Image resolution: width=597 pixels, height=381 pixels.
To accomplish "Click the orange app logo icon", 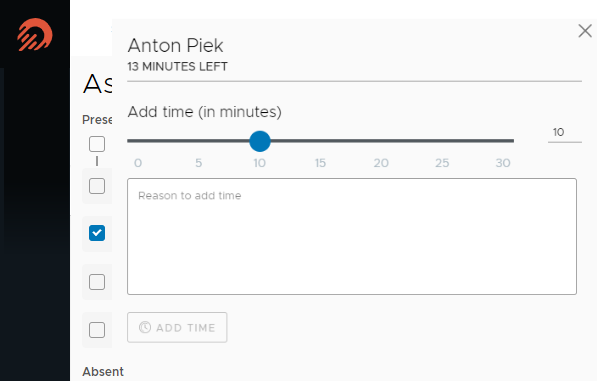I will 35,35.
